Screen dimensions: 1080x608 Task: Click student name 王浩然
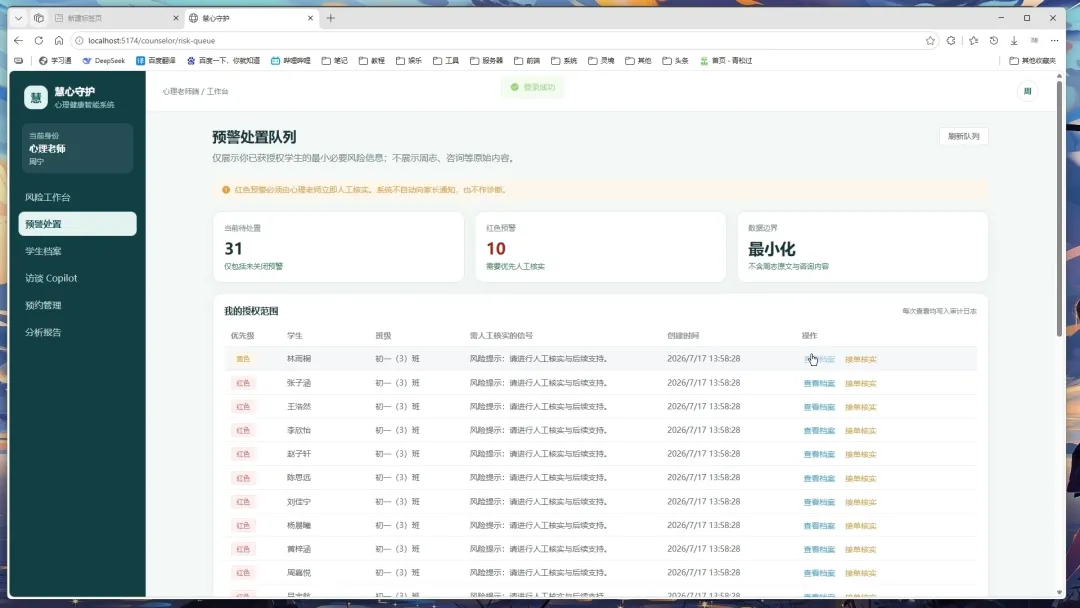pos(299,406)
